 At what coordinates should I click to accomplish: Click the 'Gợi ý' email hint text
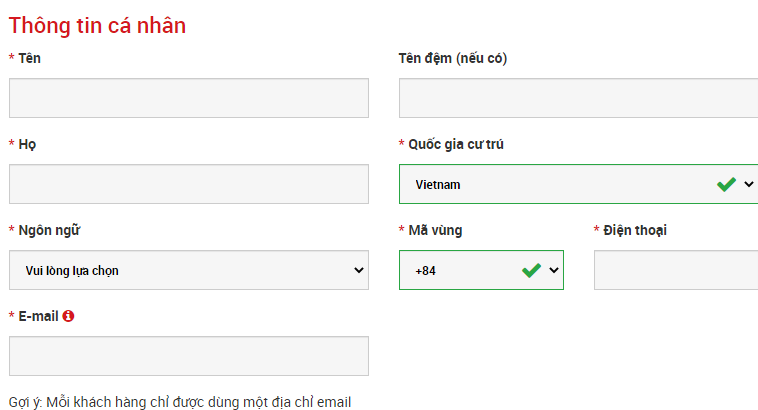pyautogui.click(x=180, y=402)
